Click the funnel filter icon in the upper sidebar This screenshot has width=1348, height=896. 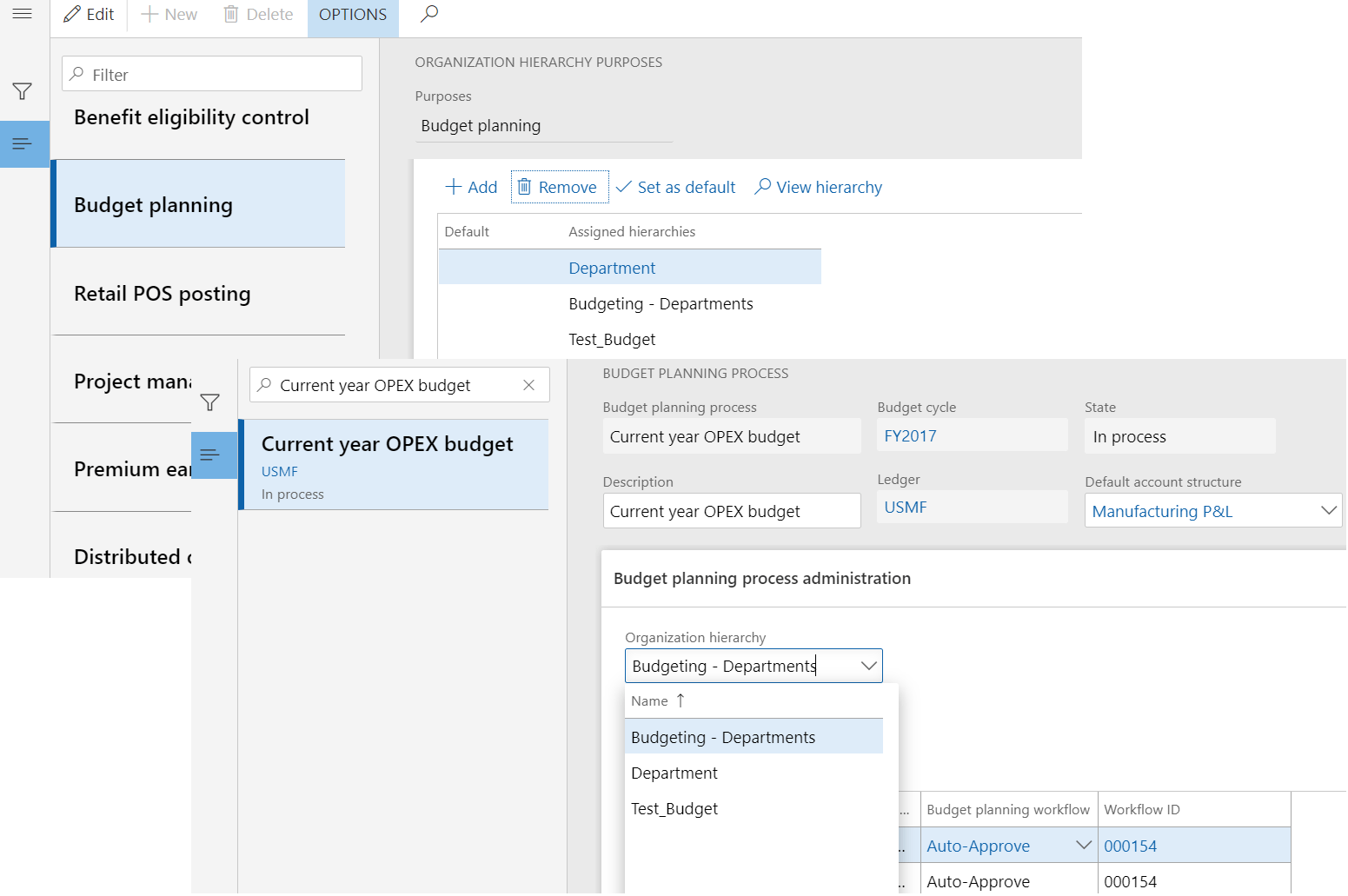(x=23, y=91)
